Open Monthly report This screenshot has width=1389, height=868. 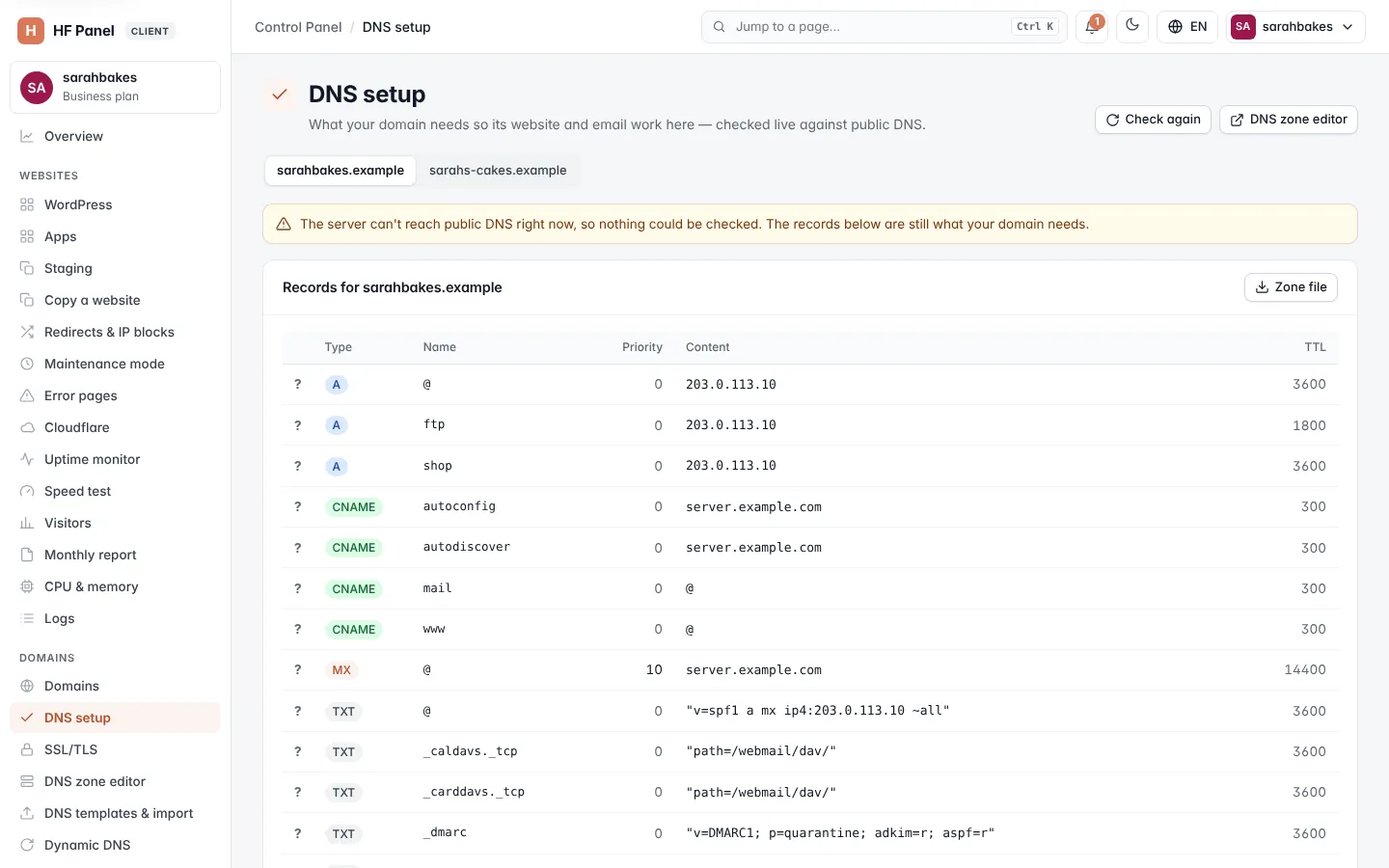tap(115, 555)
